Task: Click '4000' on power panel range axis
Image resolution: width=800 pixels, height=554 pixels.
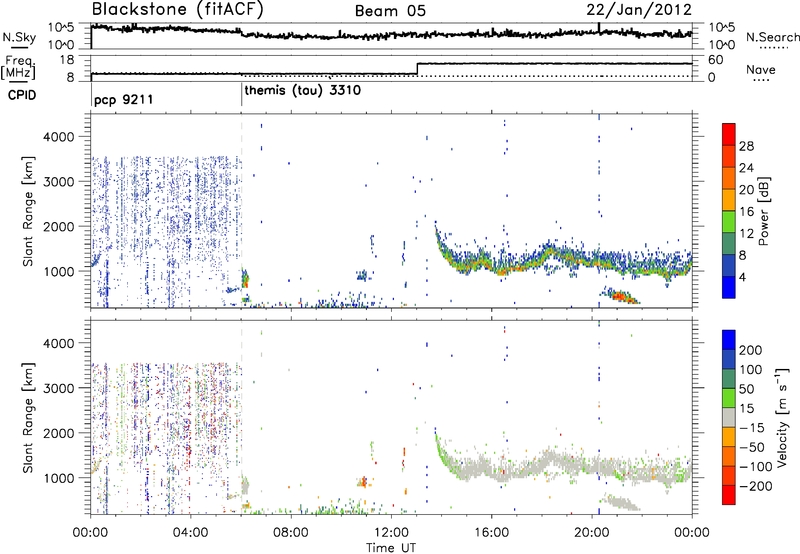Action: (58, 137)
